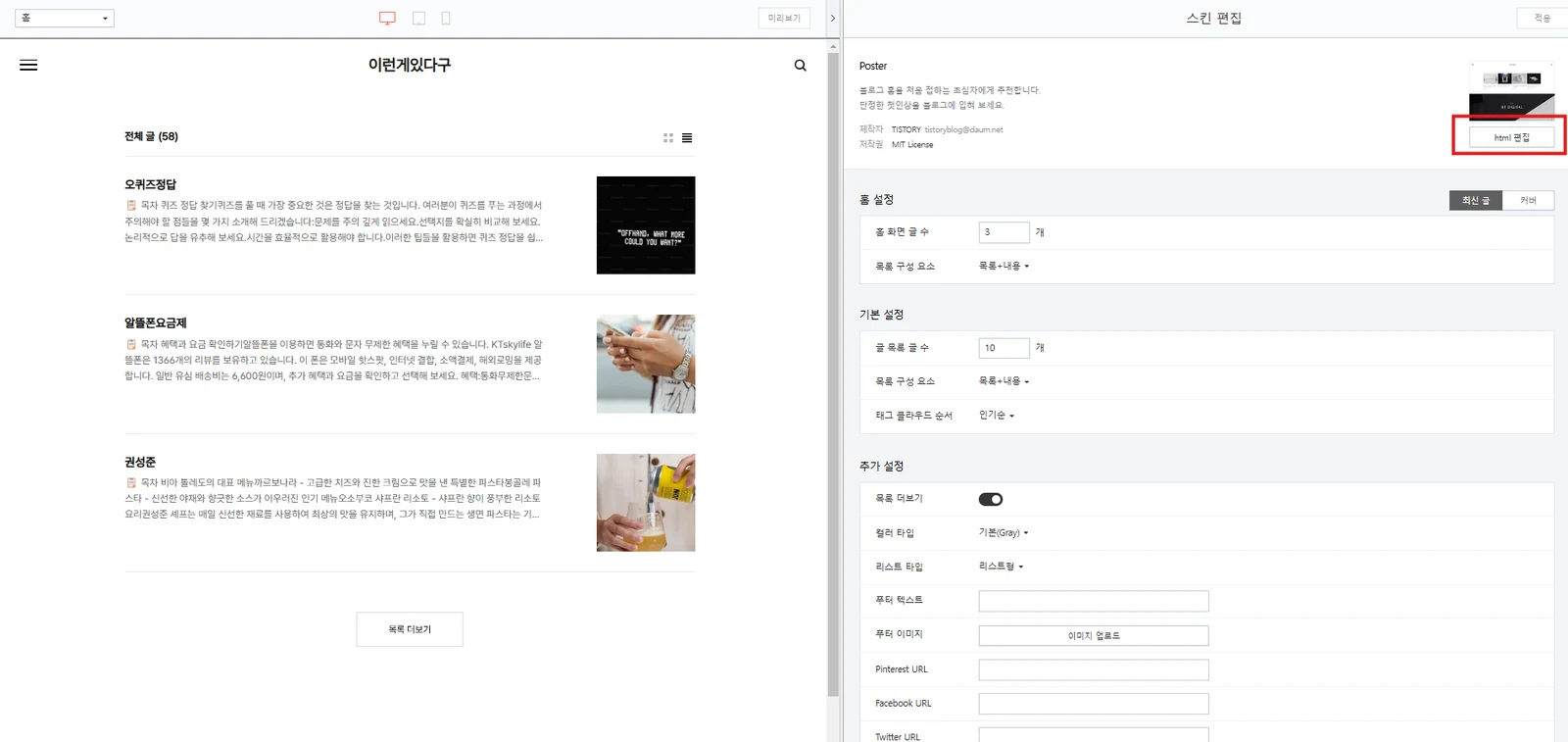The height and width of the screenshot is (742, 1568).
Task: Select the 최신 글 tab
Action: click(x=1476, y=200)
